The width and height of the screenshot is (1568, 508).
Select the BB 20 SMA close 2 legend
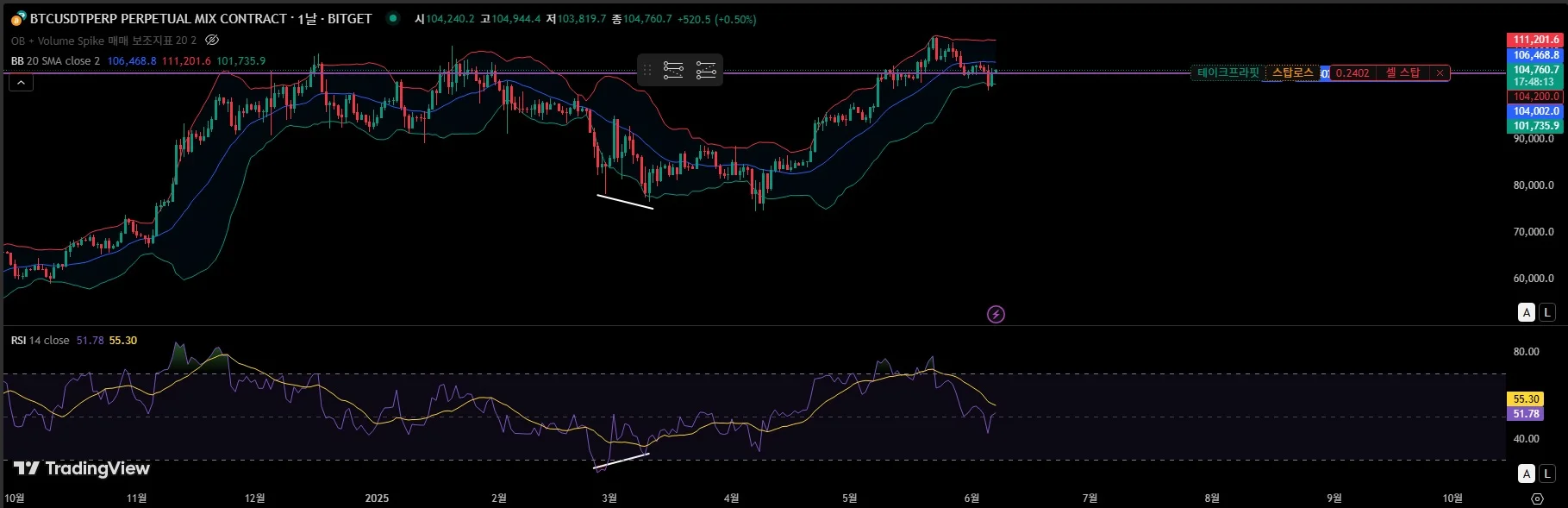point(55,61)
